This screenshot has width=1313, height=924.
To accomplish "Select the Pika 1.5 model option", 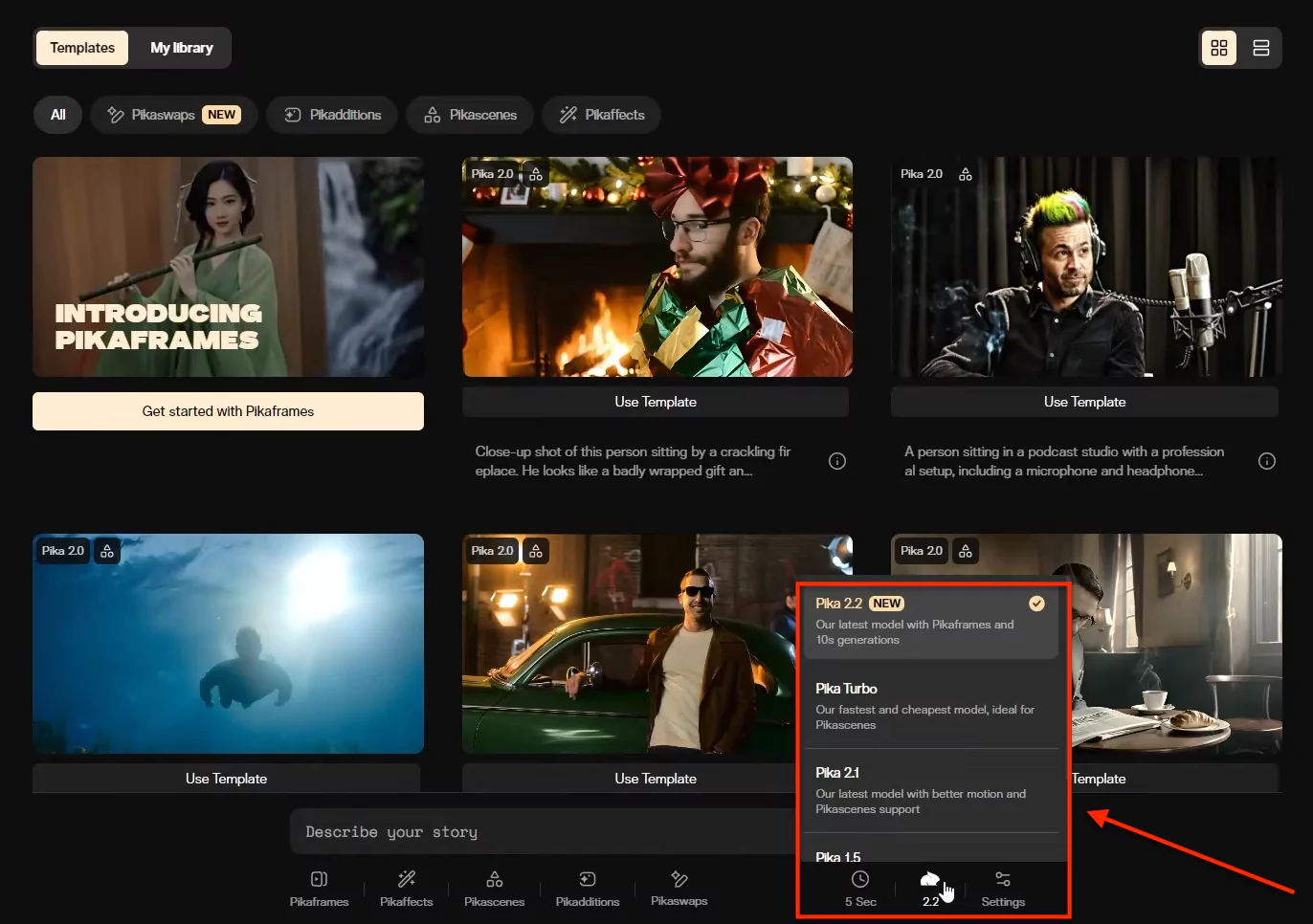I will coord(931,853).
